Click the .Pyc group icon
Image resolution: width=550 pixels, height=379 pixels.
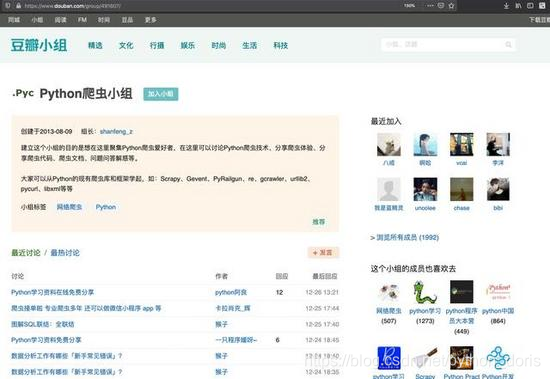(x=23, y=93)
